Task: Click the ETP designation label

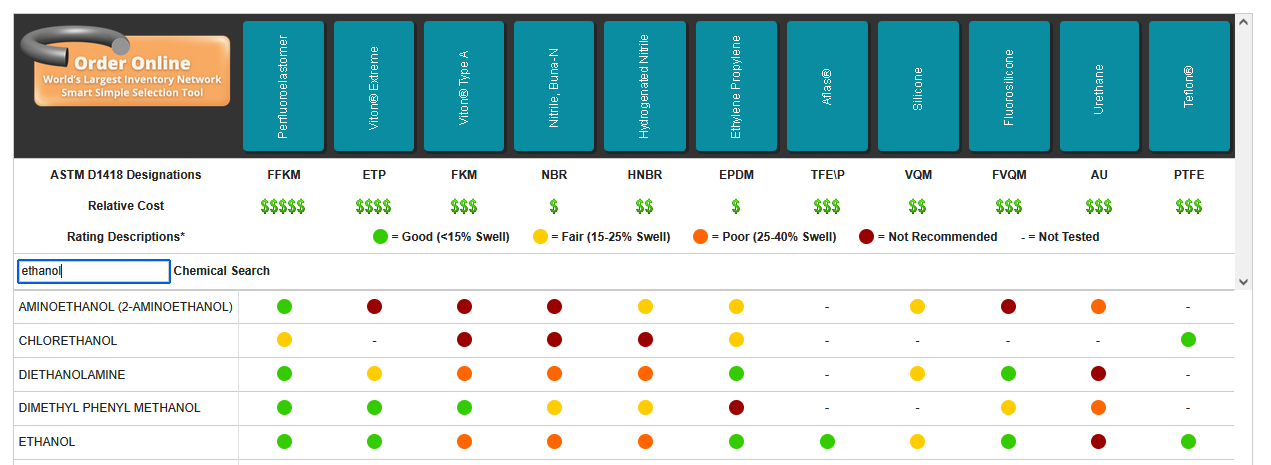Action: 374,175
